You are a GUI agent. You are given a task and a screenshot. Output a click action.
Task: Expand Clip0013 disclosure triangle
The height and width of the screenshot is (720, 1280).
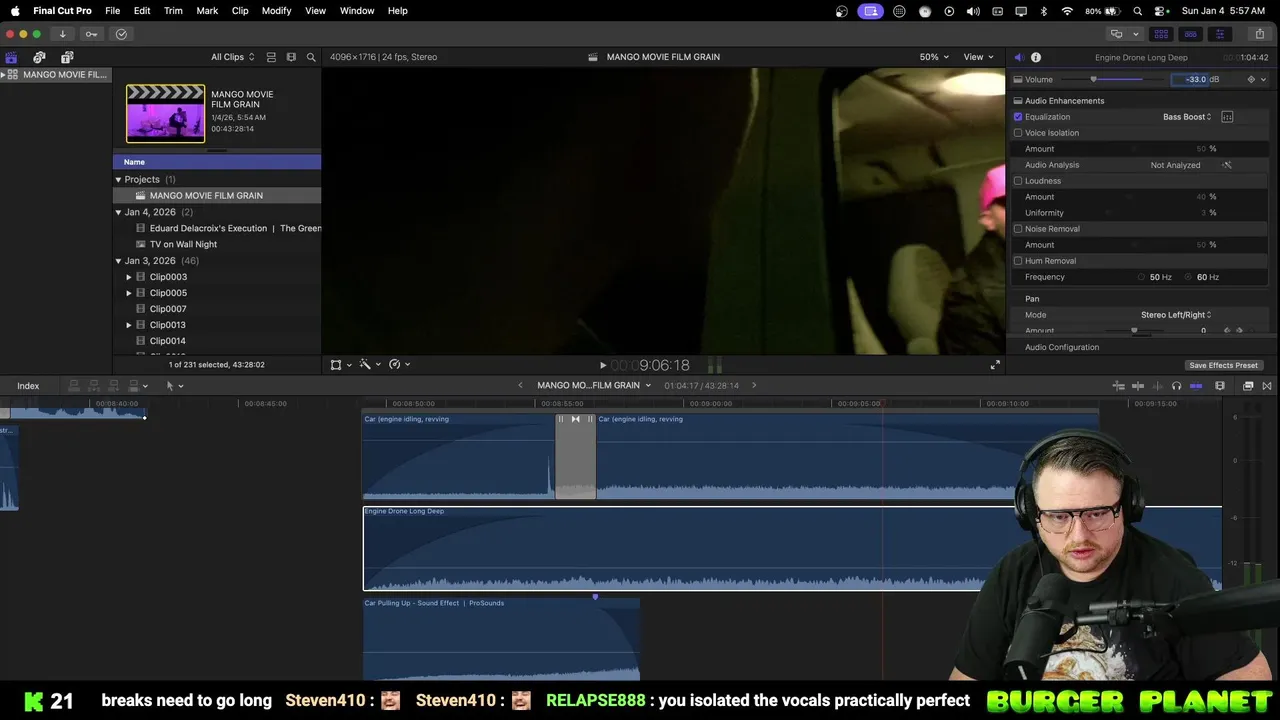click(129, 325)
